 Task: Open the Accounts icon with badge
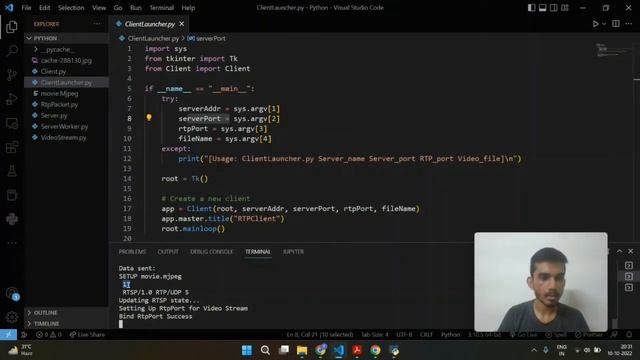click(12, 293)
